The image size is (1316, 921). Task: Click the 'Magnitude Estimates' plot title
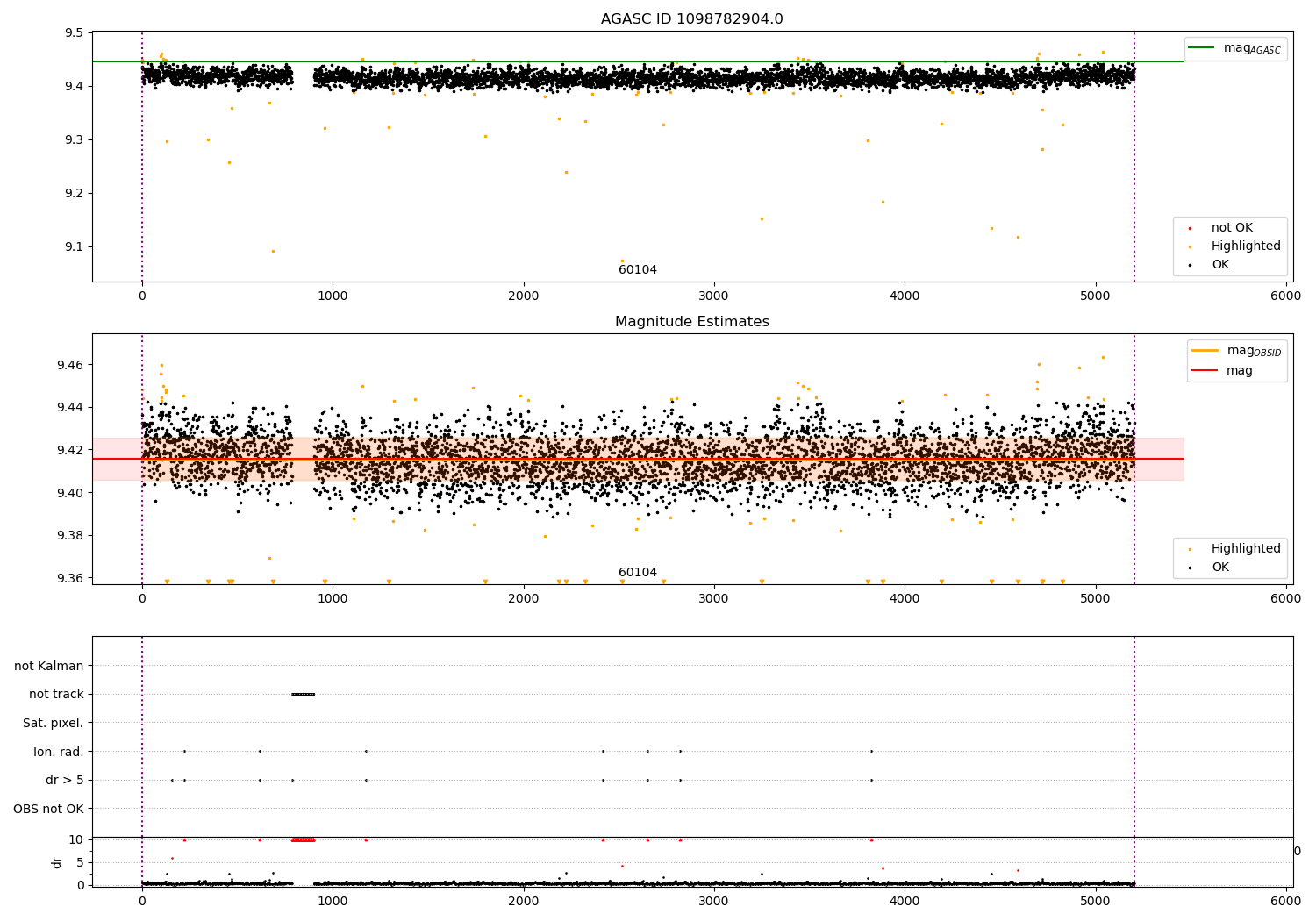tap(691, 322)
